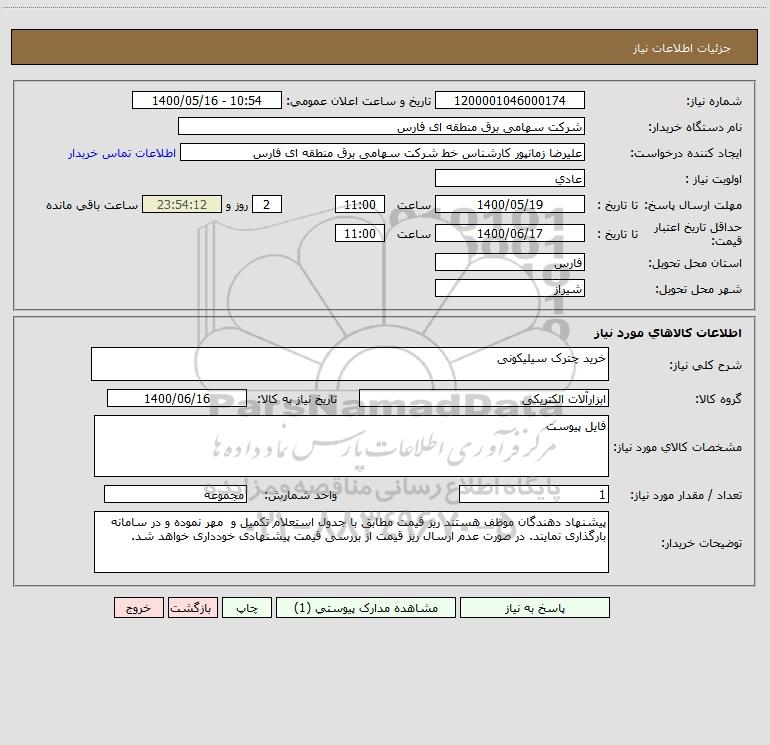Click the announcement date field 1400/05/16 - 10:54

[x=207, y=100]
